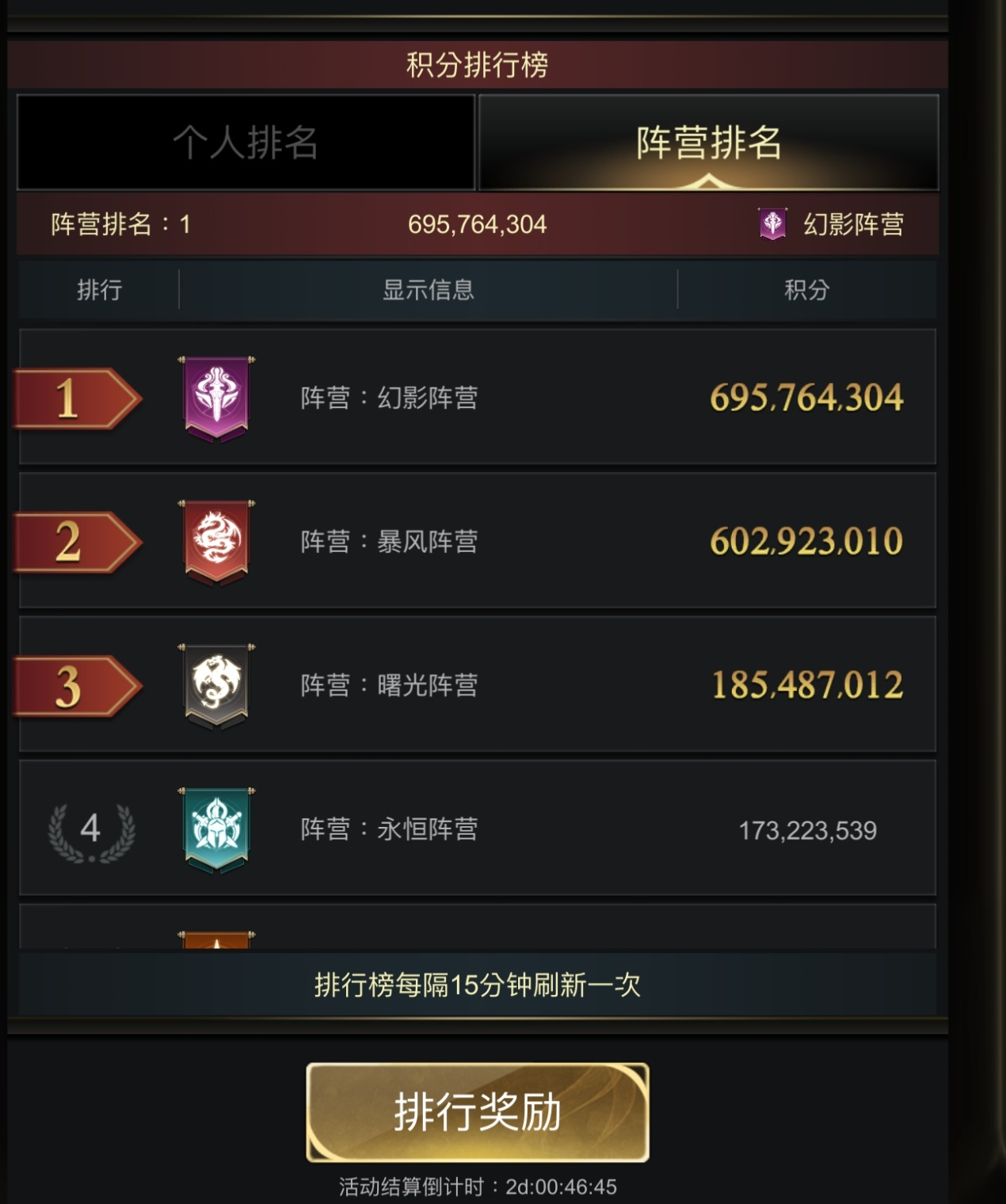Click the 积分 column header
Screen dimensions: 1006x1204
coord(806,290)
